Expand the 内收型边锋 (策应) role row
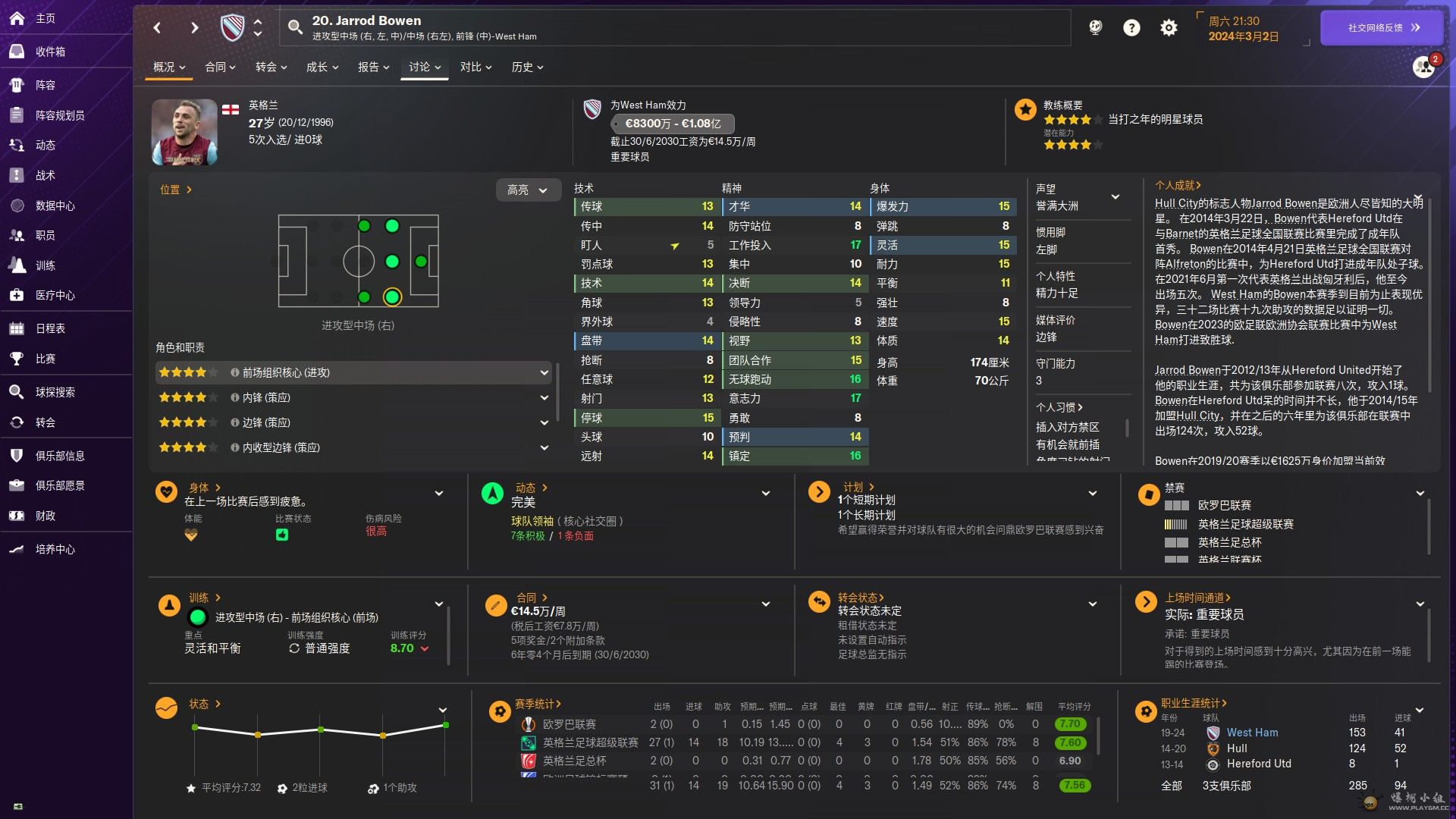Viewport: 1456px width, 819px height. point(353,447)
